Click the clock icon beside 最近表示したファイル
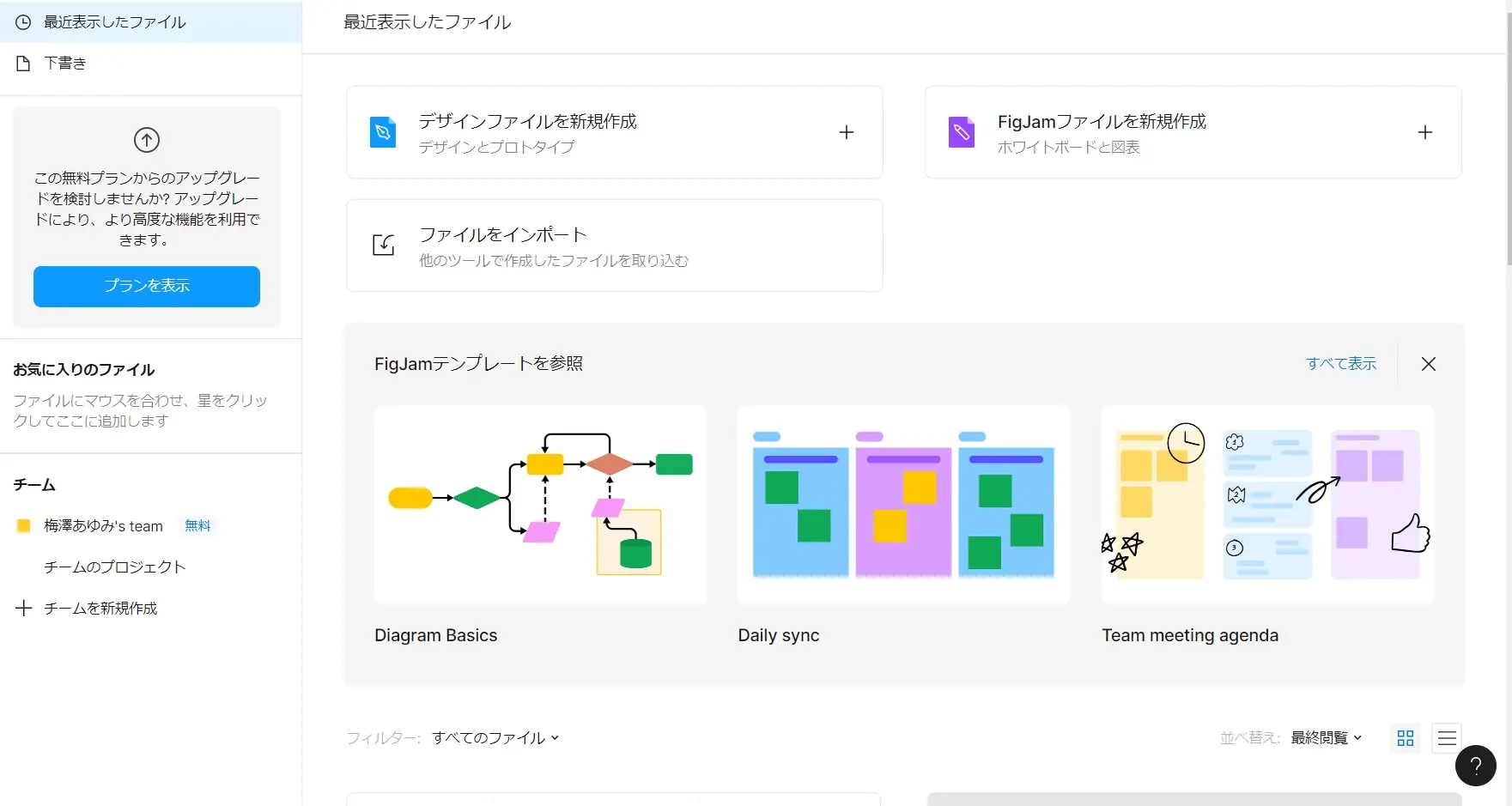This screenshot has height=806, width=1512. tap(23, 22)
